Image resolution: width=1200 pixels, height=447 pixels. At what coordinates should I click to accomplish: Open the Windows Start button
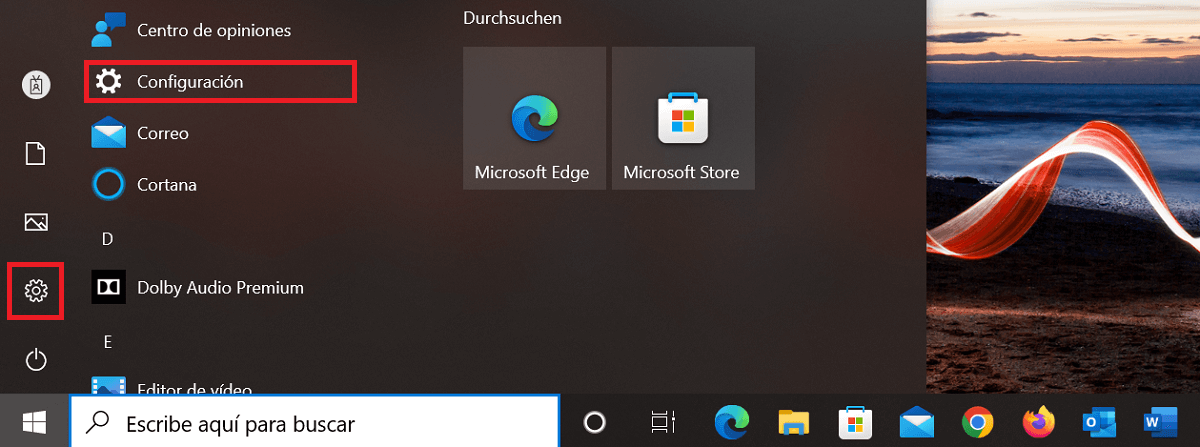[x=35, y=422]
